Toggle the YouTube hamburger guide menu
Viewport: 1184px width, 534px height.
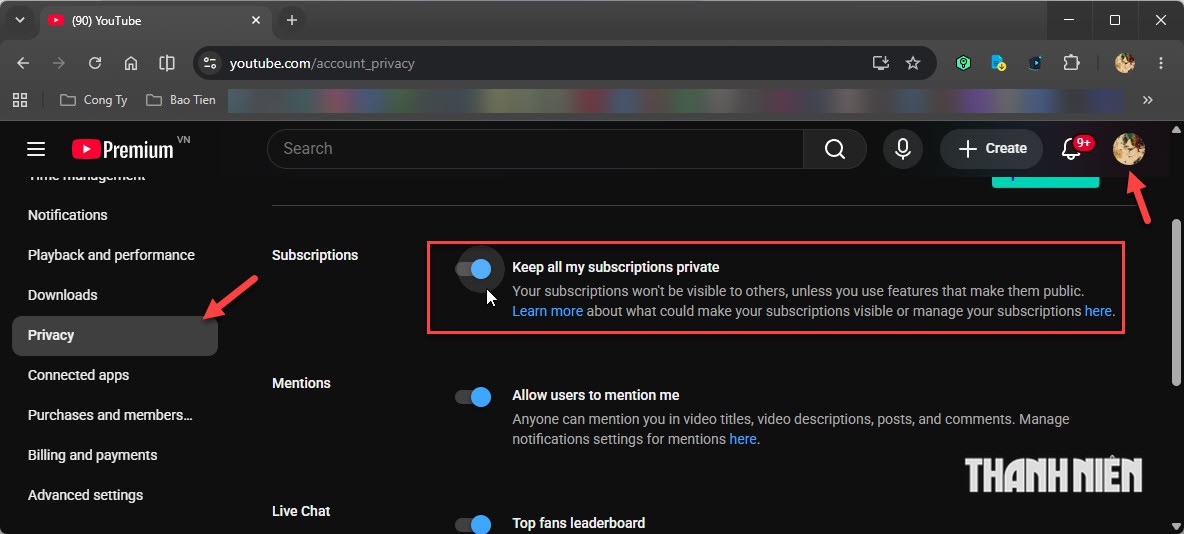click(x=36, y=149)
